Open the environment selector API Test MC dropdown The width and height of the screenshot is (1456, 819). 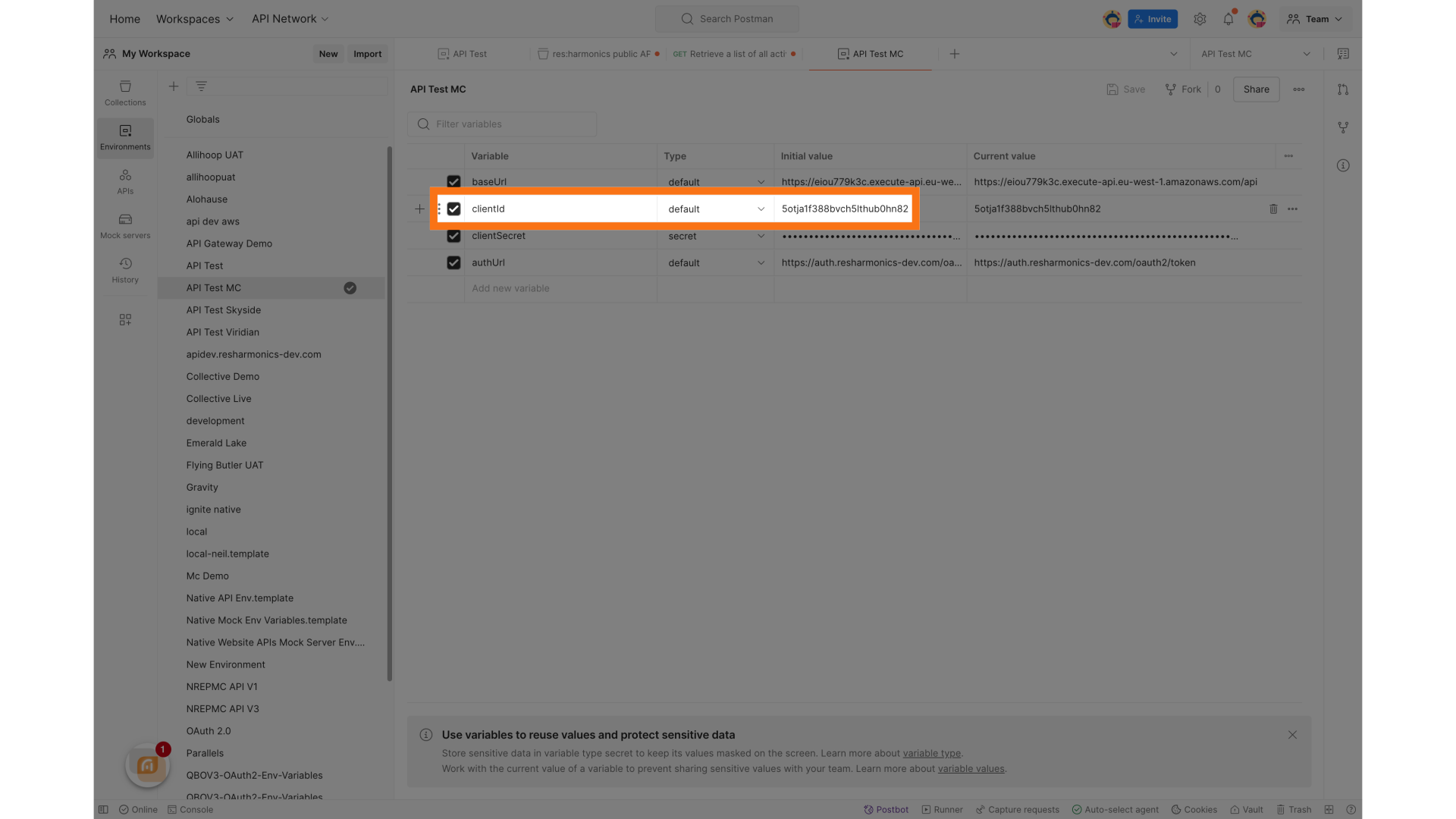click(1256, 54)
